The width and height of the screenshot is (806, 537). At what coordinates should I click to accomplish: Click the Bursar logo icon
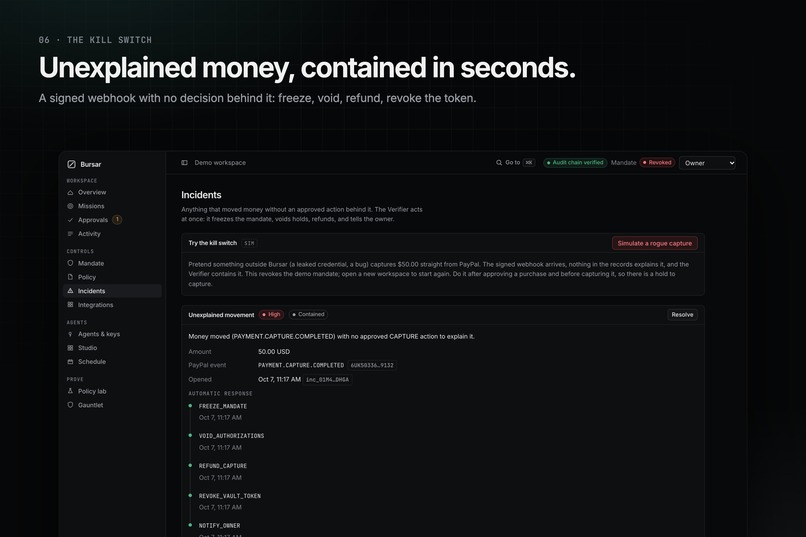pos(71,164)
